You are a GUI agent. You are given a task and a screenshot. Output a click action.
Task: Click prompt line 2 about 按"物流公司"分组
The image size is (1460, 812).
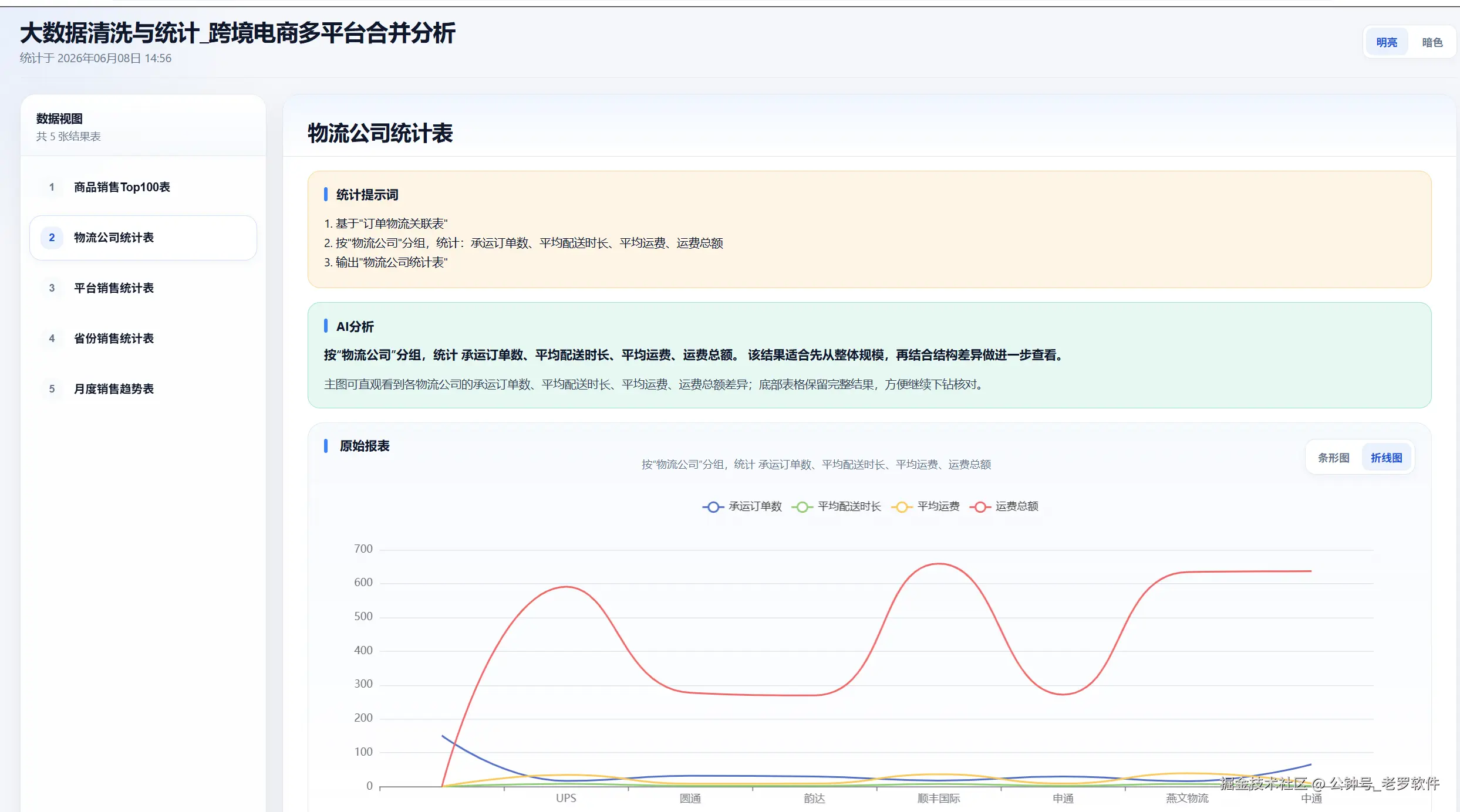[x=524, y=243]
